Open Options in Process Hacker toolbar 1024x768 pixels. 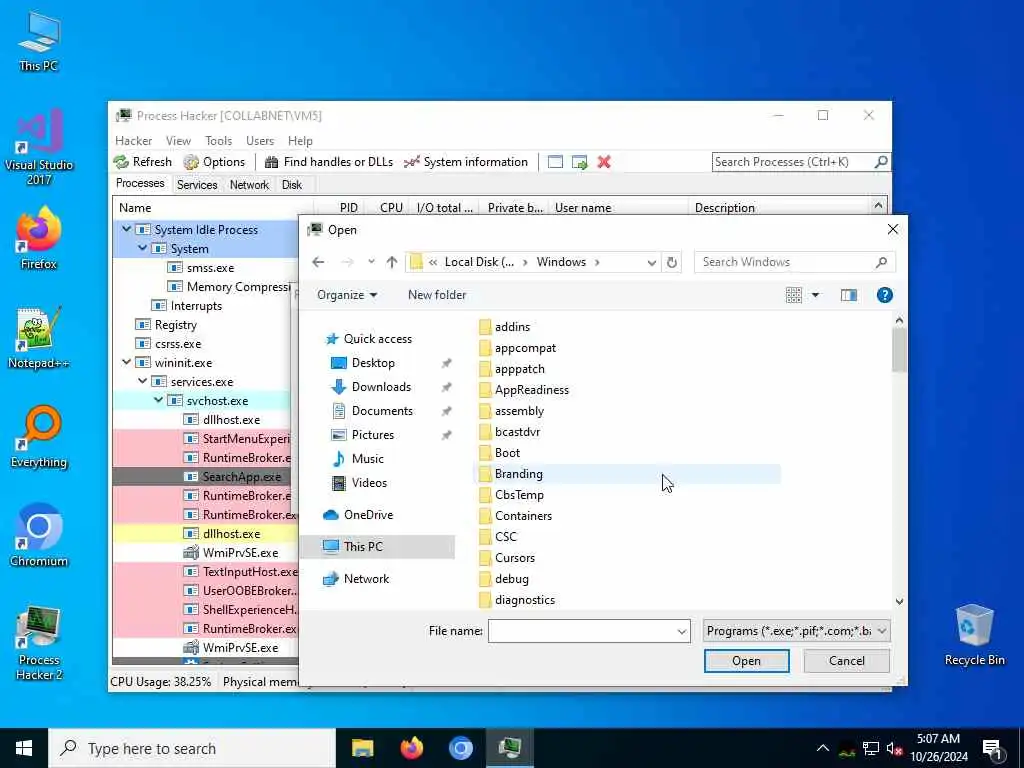[214, 162]
